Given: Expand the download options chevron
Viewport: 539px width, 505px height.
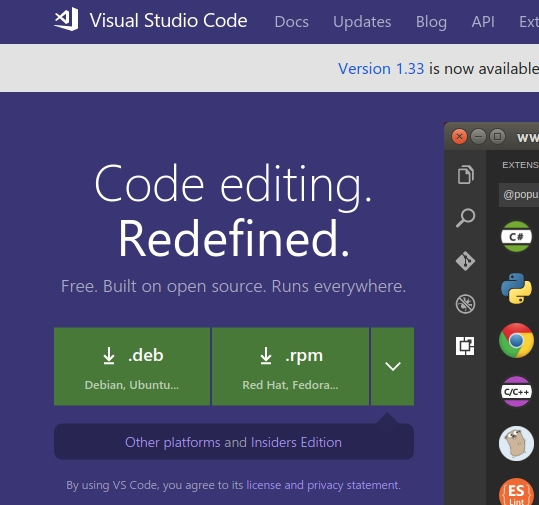Looking at the screenshot, I should [x=393, y=366].
